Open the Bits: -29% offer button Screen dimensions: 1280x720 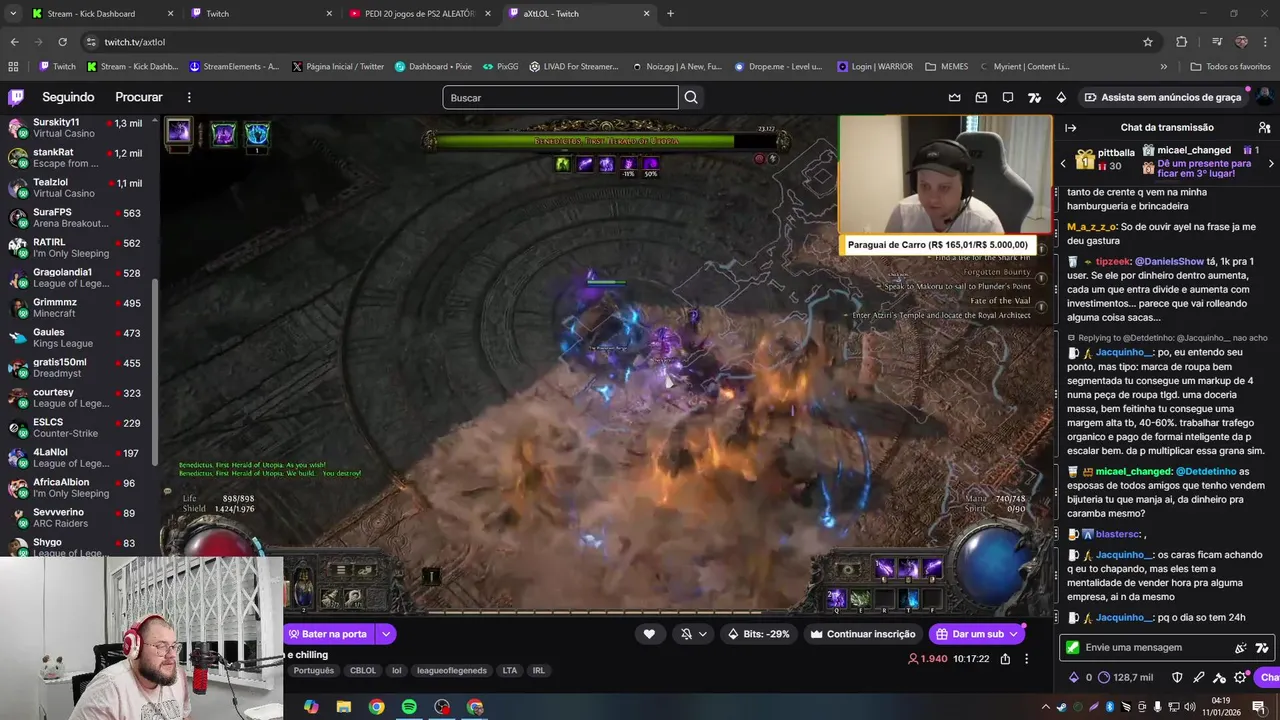click(x=758, y=634)
